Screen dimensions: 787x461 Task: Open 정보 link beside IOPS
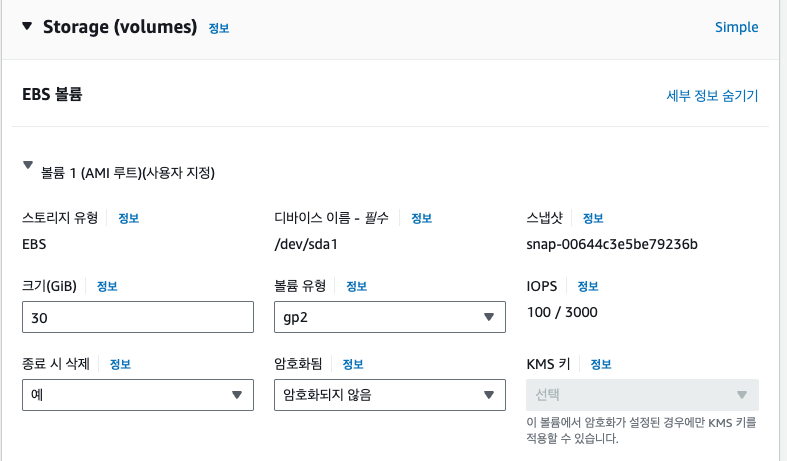(x=587, y=286)
